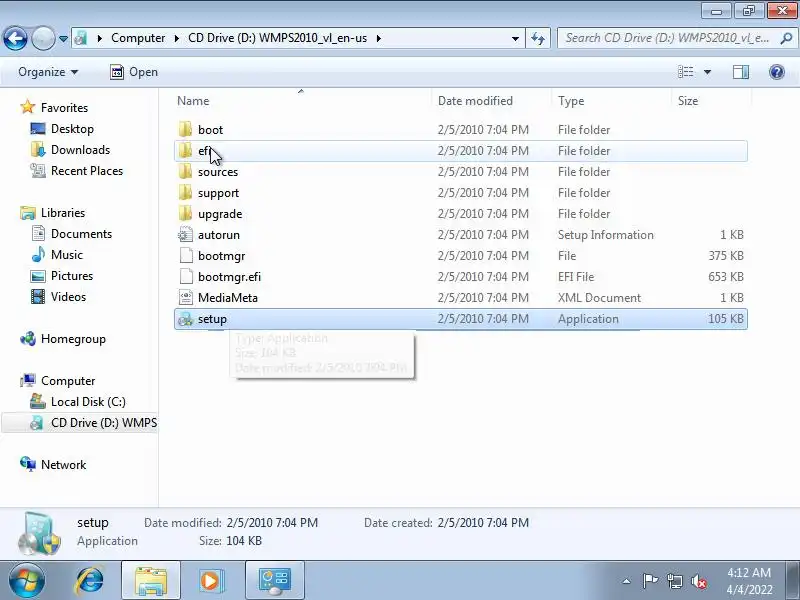Open the Music library

[x=66, y=255]
